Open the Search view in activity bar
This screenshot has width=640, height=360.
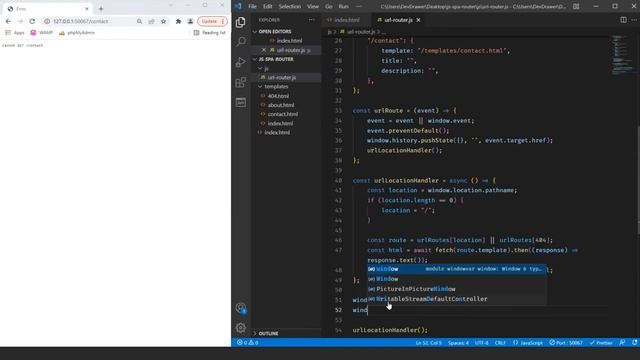click(241, 42)
